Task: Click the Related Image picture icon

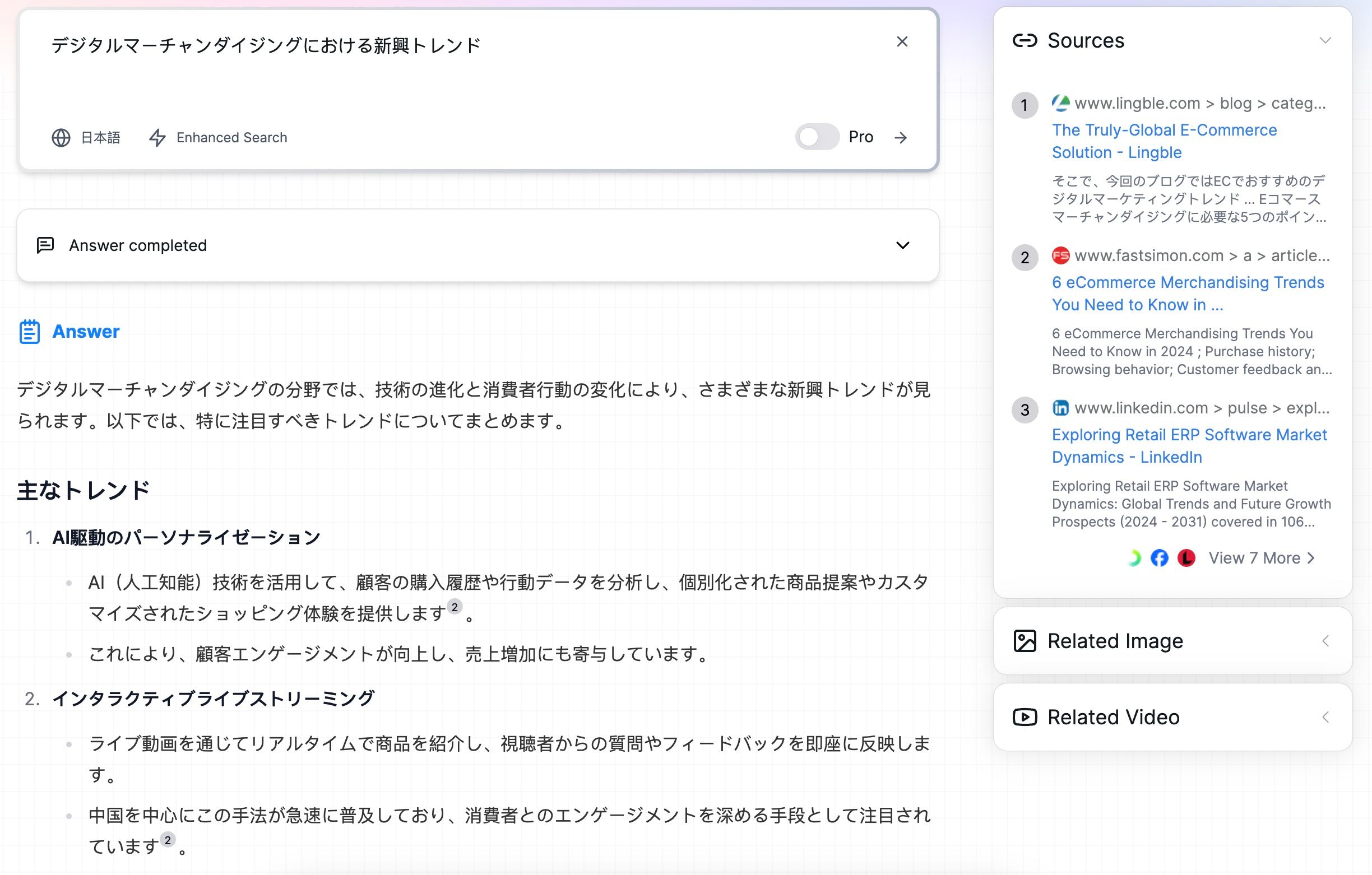Action: click(x=1025, y=641)
